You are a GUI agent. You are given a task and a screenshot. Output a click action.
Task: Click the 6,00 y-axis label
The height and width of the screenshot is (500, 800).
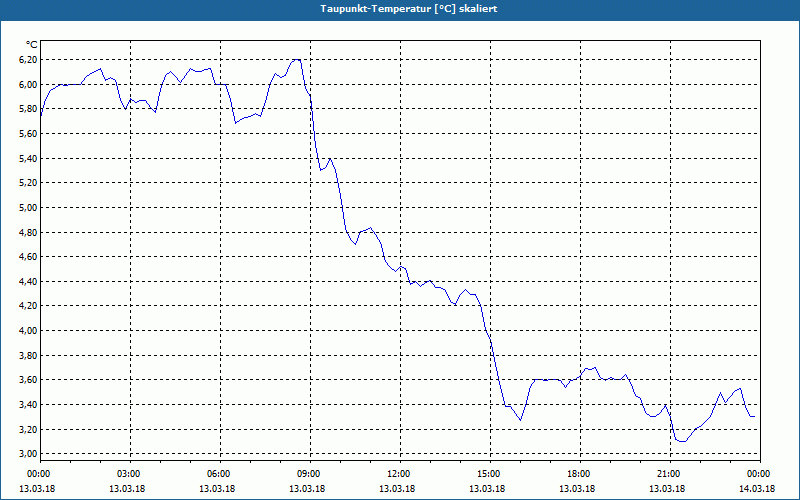coord(29,84)
